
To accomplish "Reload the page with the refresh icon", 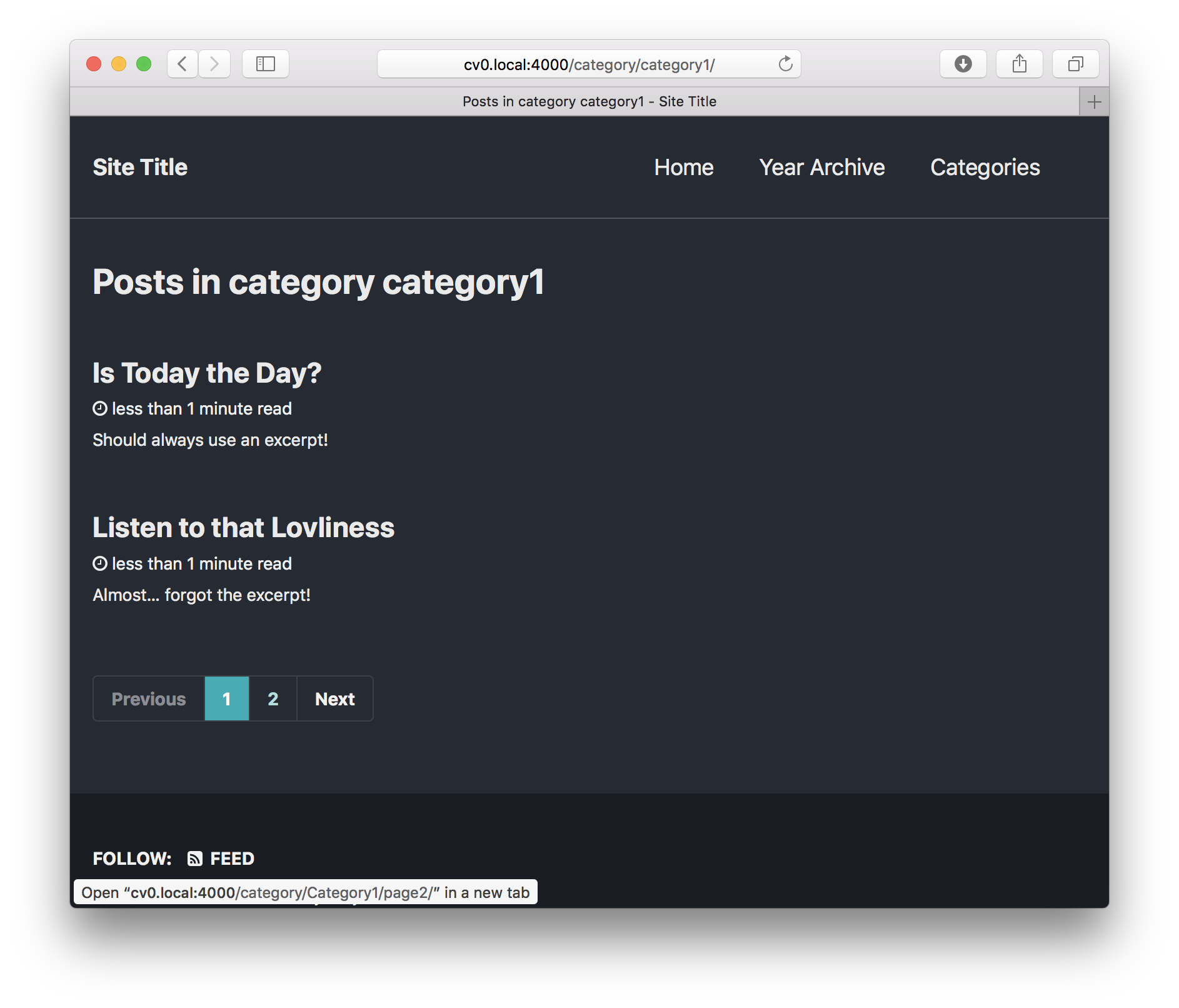I will coord(785,64).
